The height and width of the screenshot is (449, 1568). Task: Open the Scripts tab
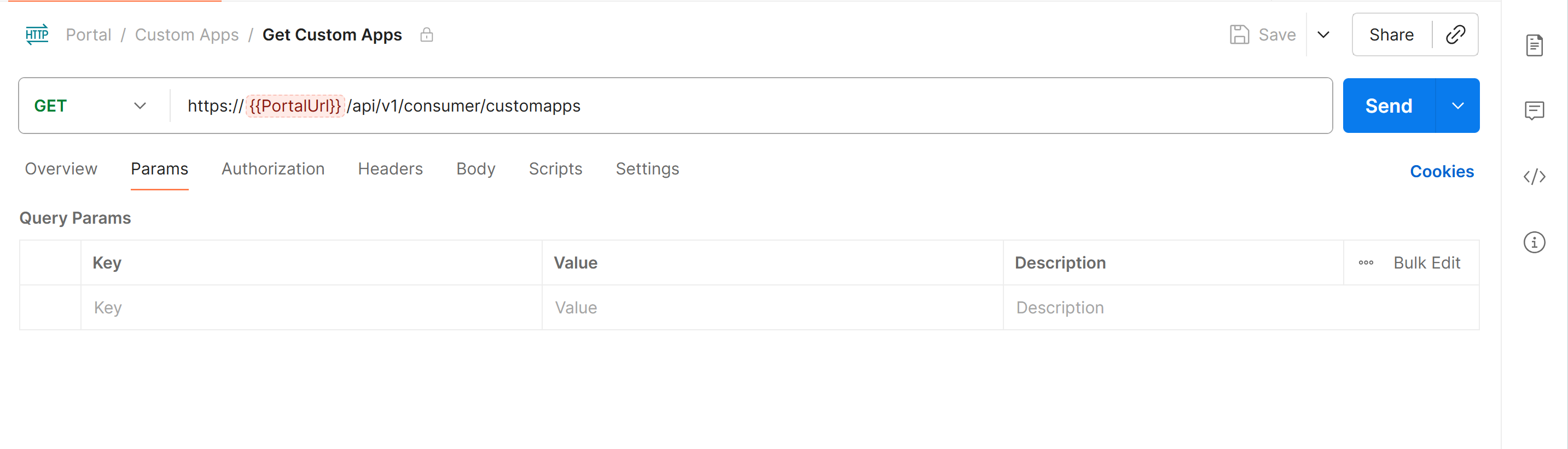click(555, 169)
